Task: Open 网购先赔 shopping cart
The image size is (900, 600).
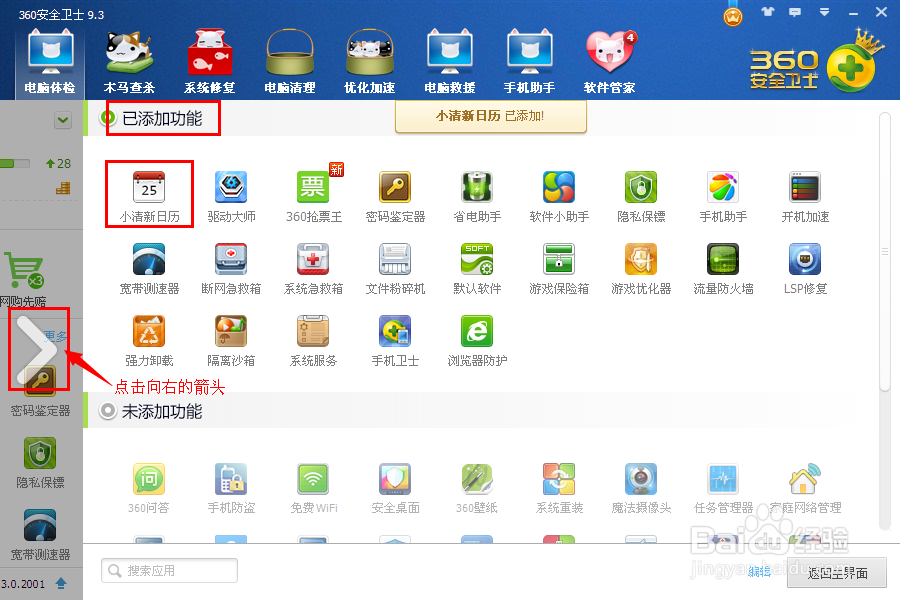Action: pos(24,280)
